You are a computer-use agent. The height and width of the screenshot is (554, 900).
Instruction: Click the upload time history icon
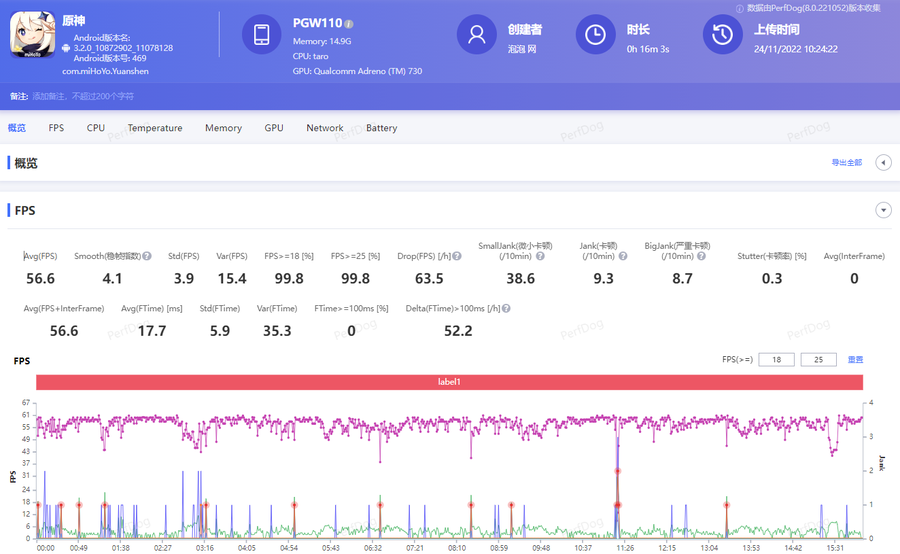(722, 35)
